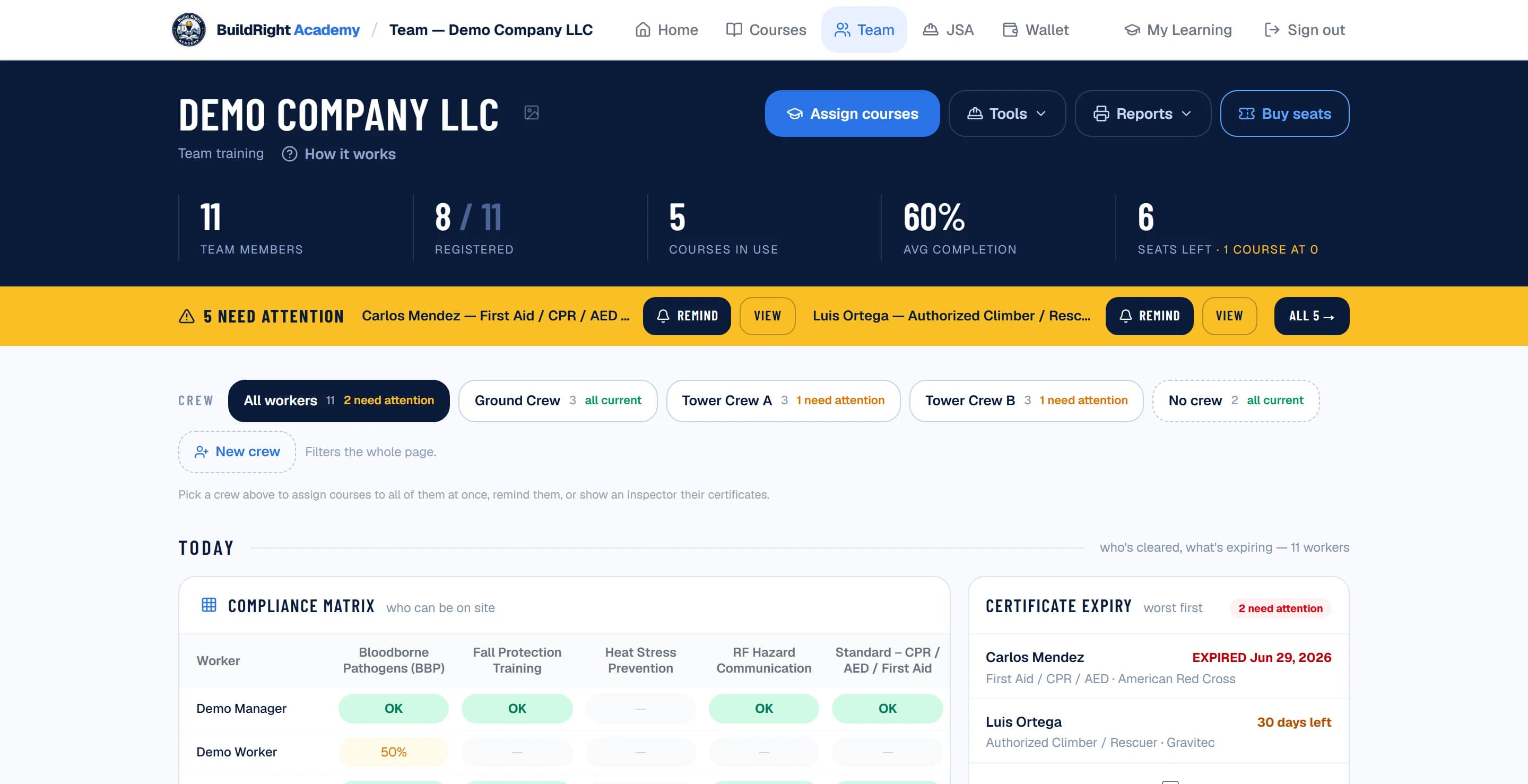Open the JSA nav tab

pos(948,30)
